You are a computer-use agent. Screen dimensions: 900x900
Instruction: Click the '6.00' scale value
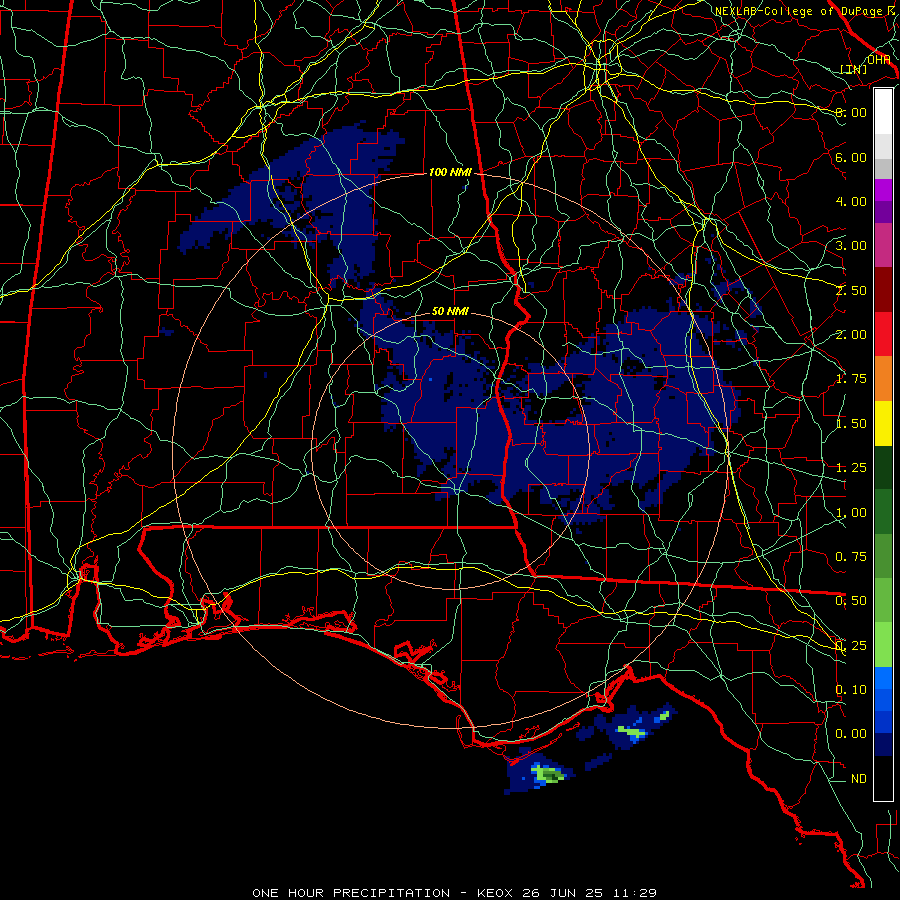click(x=851, y=157)
